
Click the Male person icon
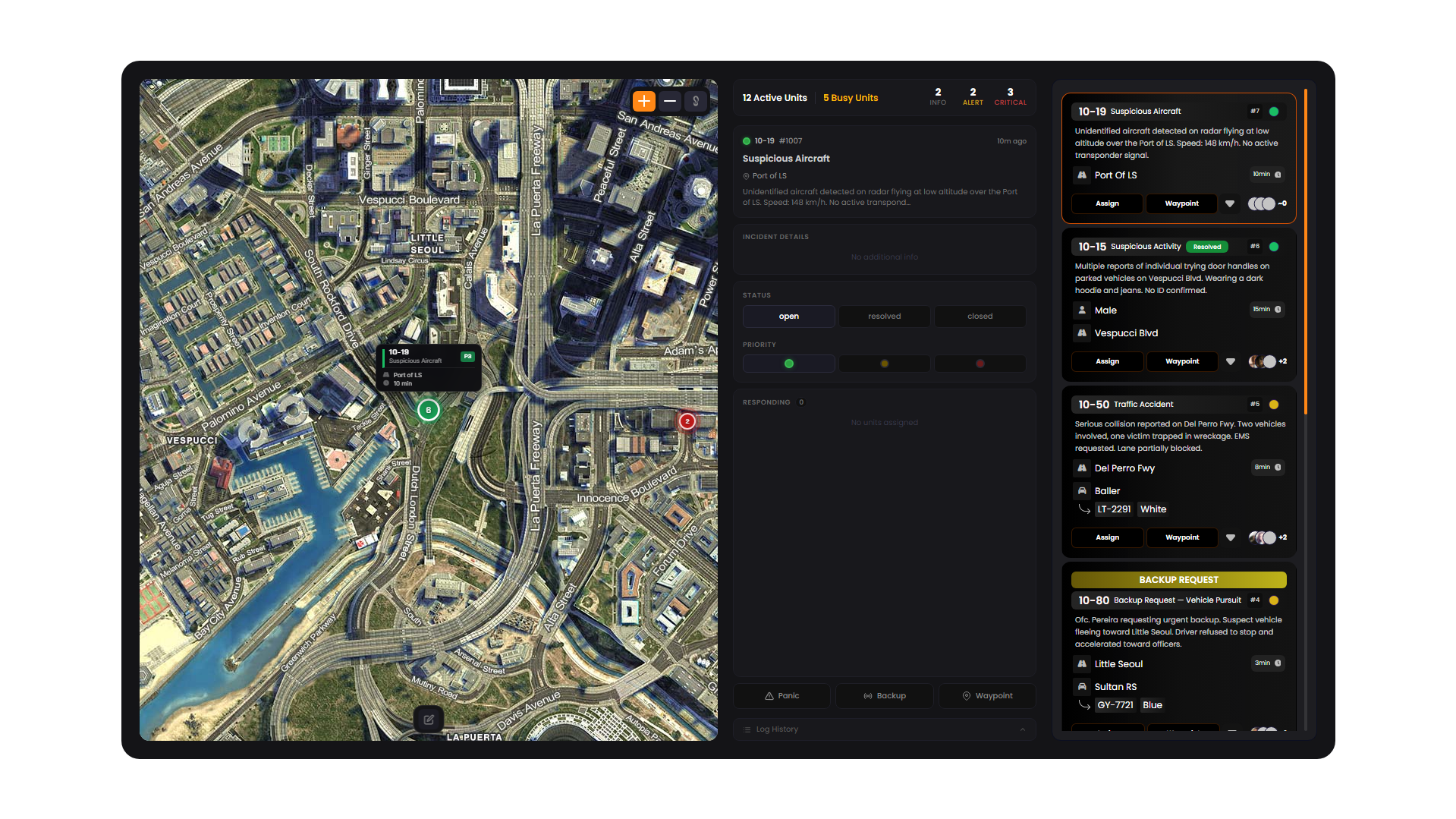coord(1082,310)
